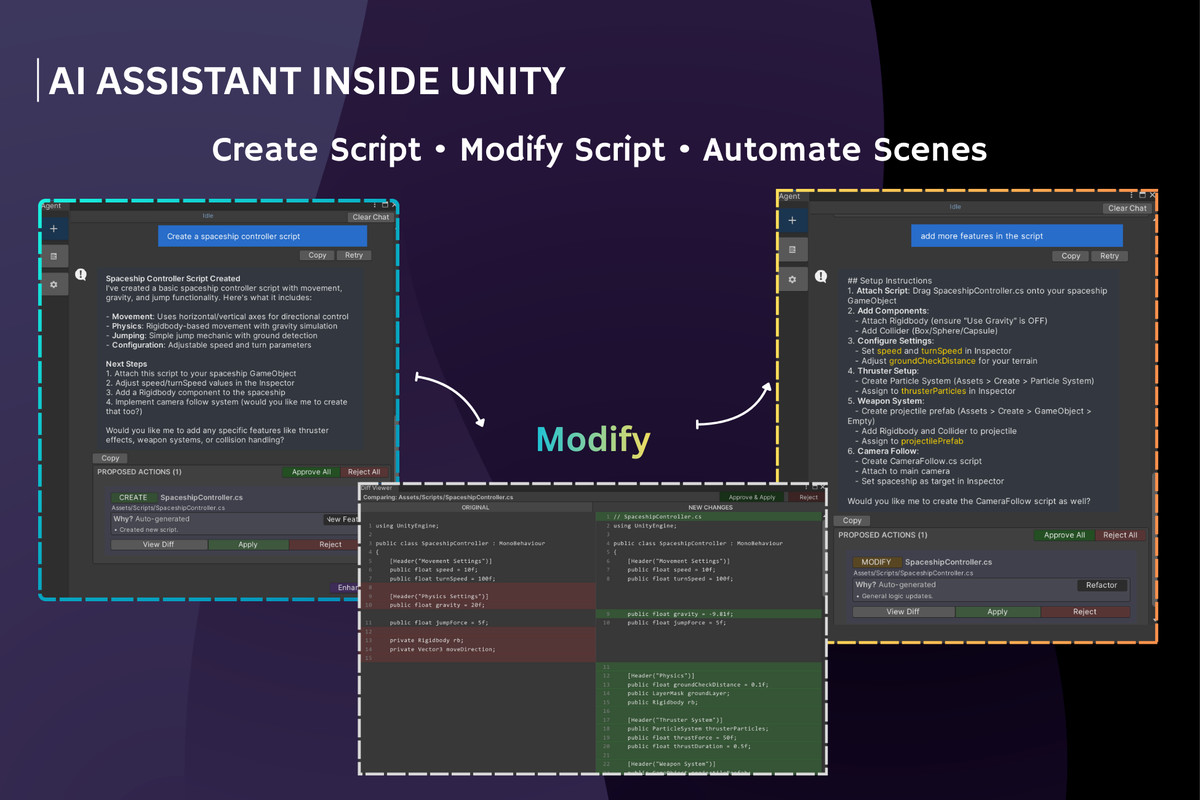The width and height of the screenshot is (1200, 800).
Task: Click the yellow MODIFY label
Action: click(876, 562)
